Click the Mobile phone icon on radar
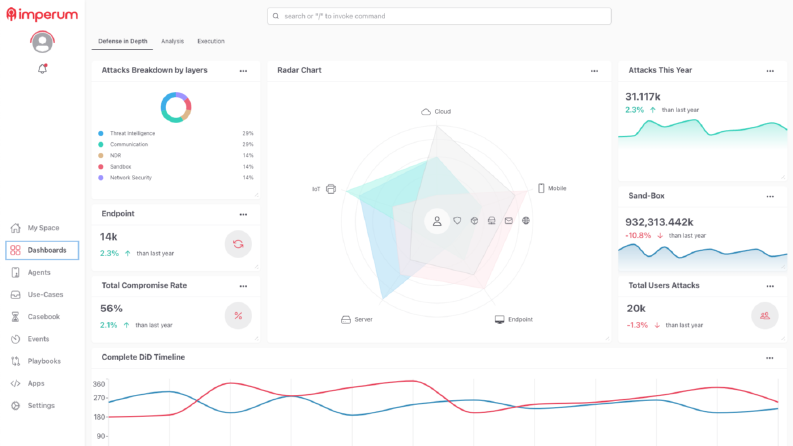This screenshot has width=793, height=446. pyautogui.click(x=541, y=188)
